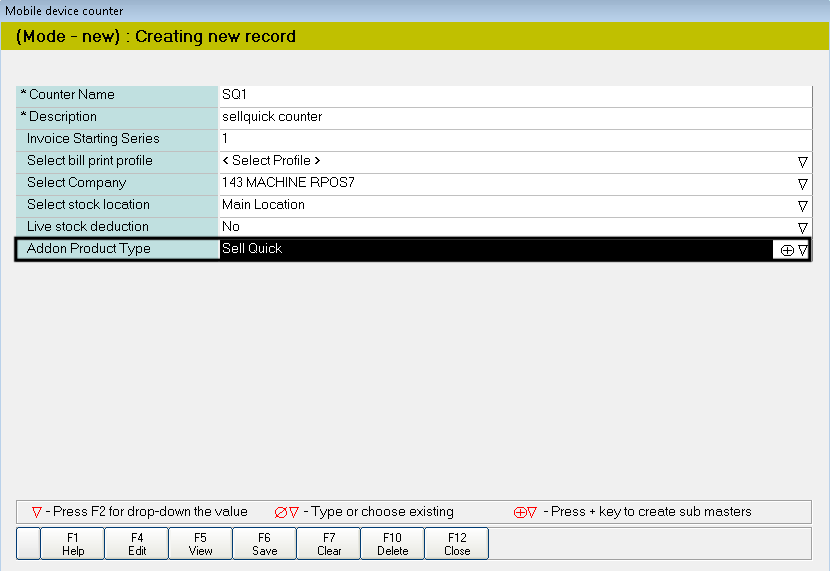Image resolution: width=830 pixels, height=571 pixels.
Task: Click the 'Counter Name' label
Action: (71, 95)
